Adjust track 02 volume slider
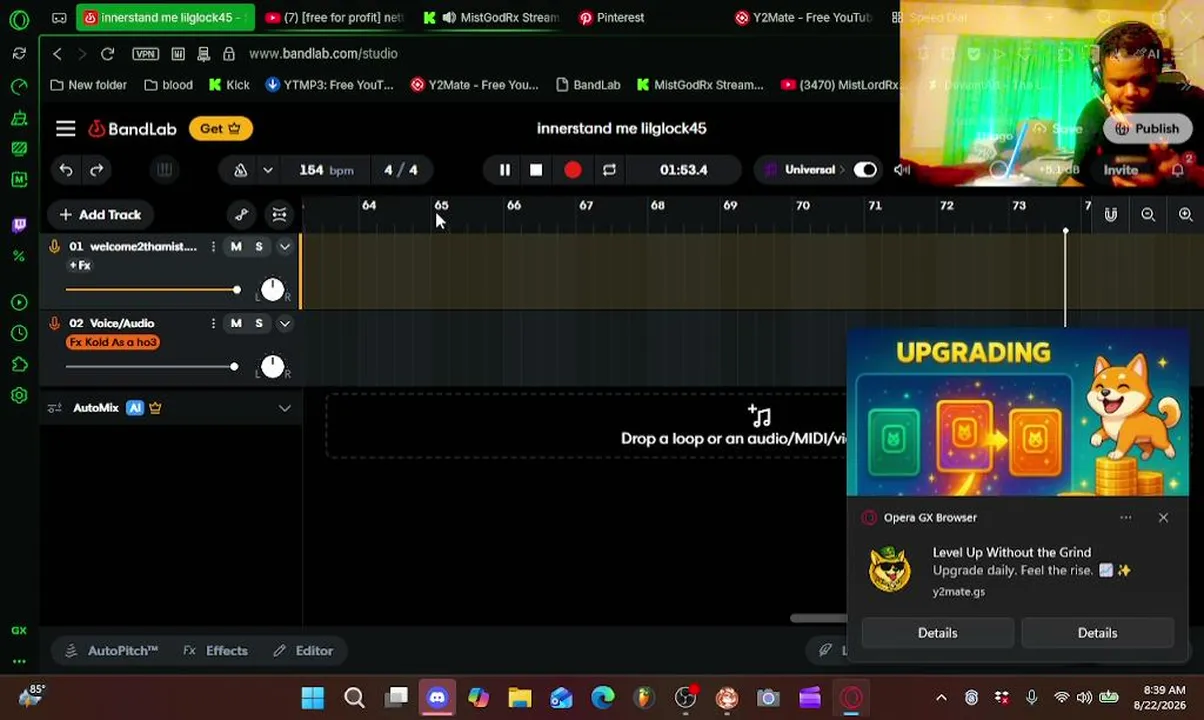Viewport: 1204px width, 720px height. (x=151, y=367)
